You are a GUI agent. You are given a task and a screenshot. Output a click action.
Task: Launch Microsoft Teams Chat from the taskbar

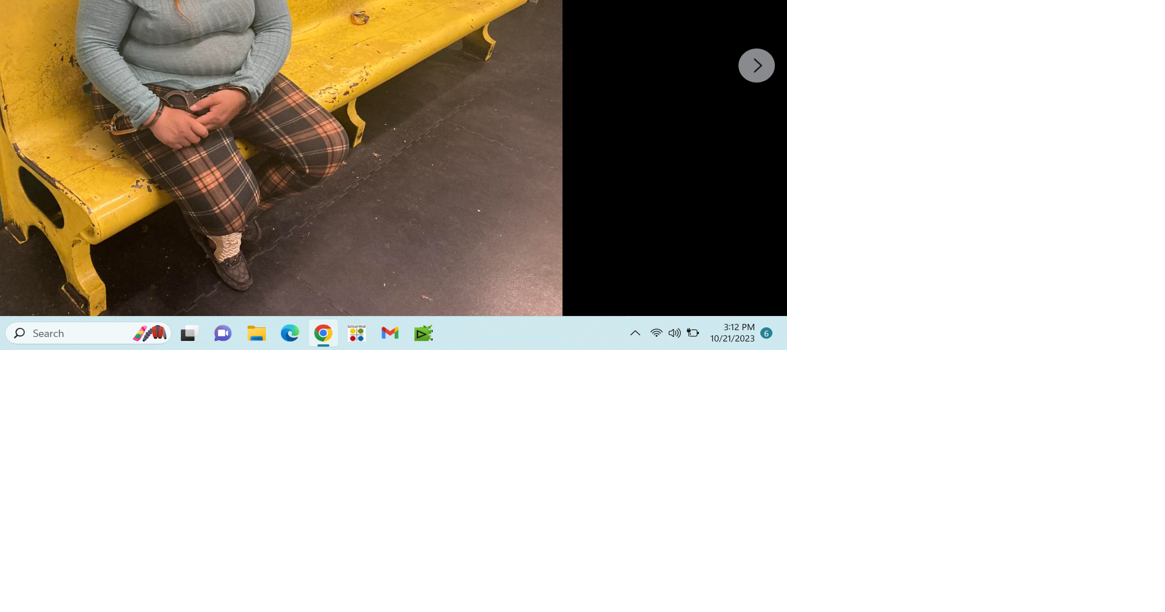tap(222, 334)
